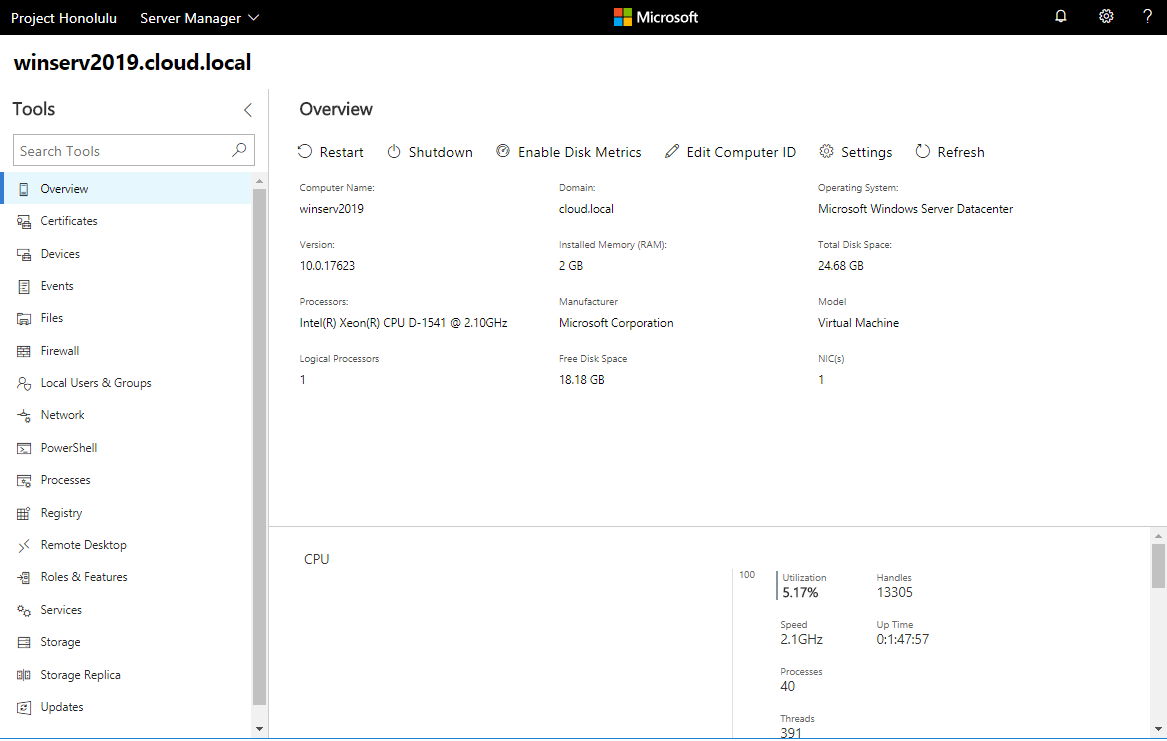Click the notifications bell icon
This screenshot has height=741, width=1167.
point(1061,17)
